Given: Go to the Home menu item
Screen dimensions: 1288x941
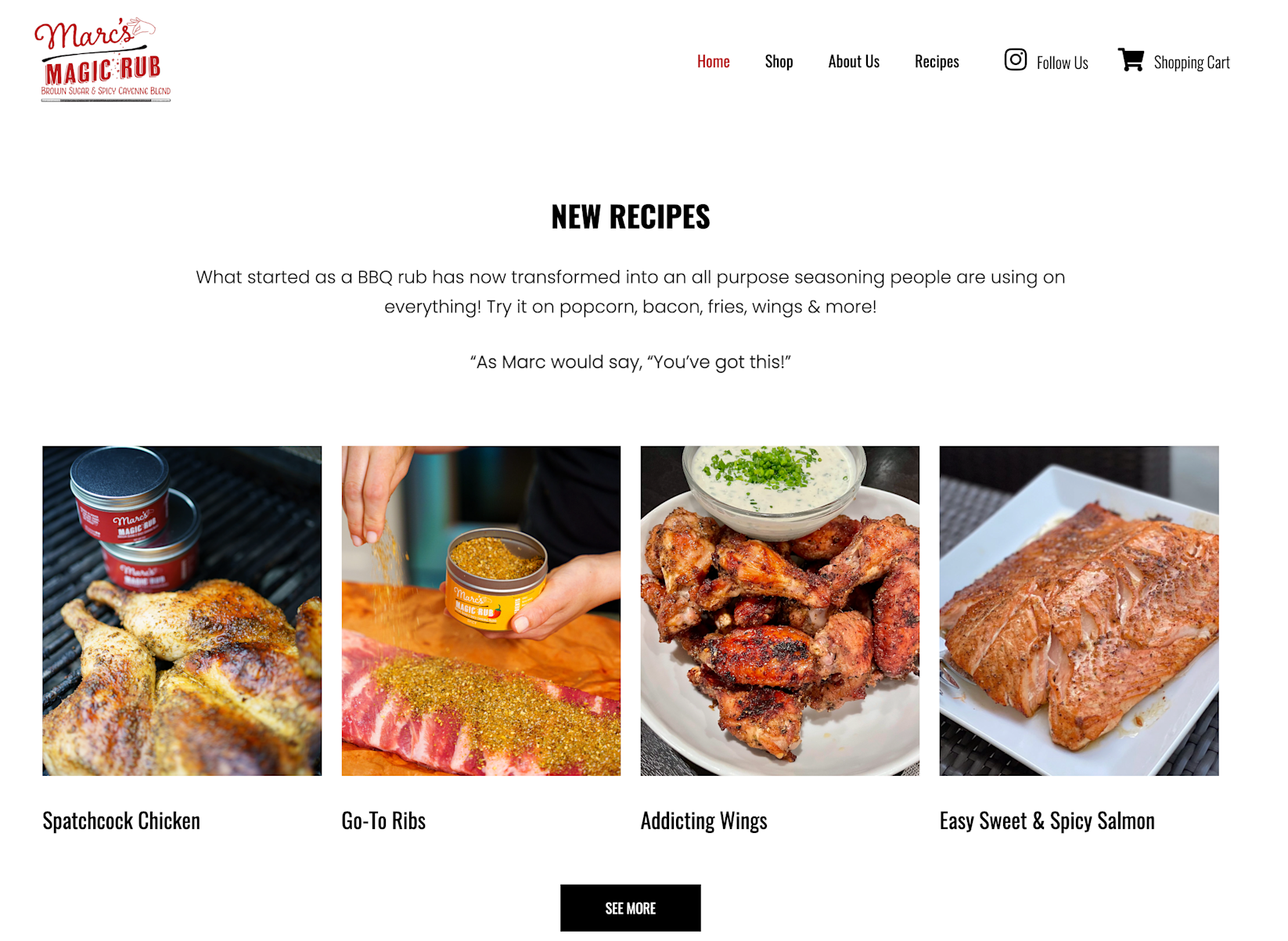Looking at the screenshot, I should 713,61.
